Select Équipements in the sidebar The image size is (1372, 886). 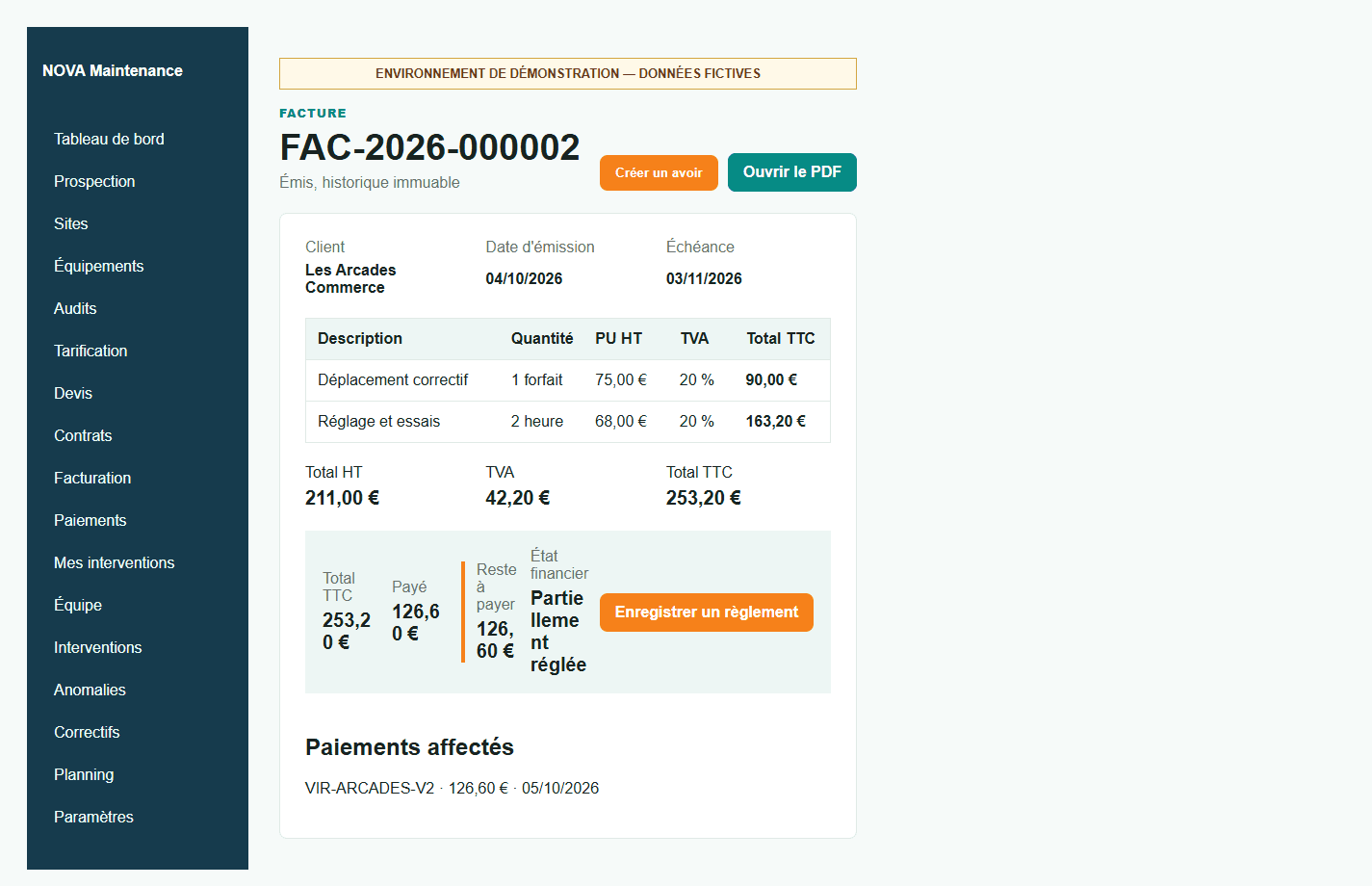click(98, 266)
